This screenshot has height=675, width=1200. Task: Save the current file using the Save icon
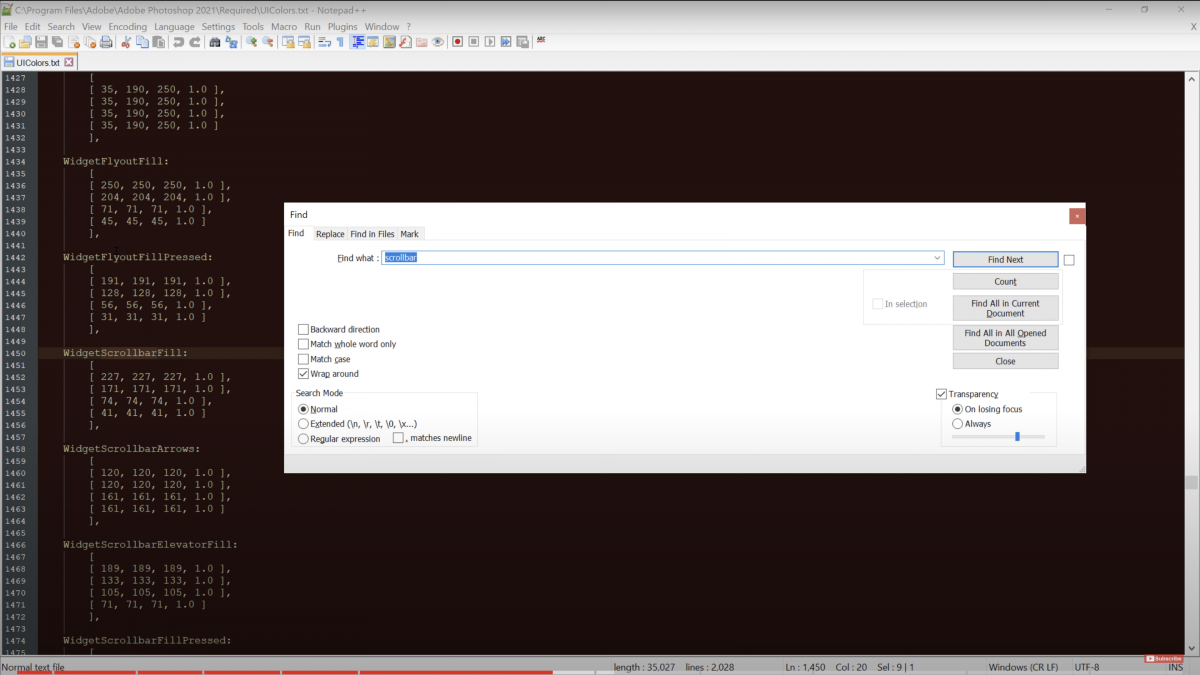tap(41, 41)
